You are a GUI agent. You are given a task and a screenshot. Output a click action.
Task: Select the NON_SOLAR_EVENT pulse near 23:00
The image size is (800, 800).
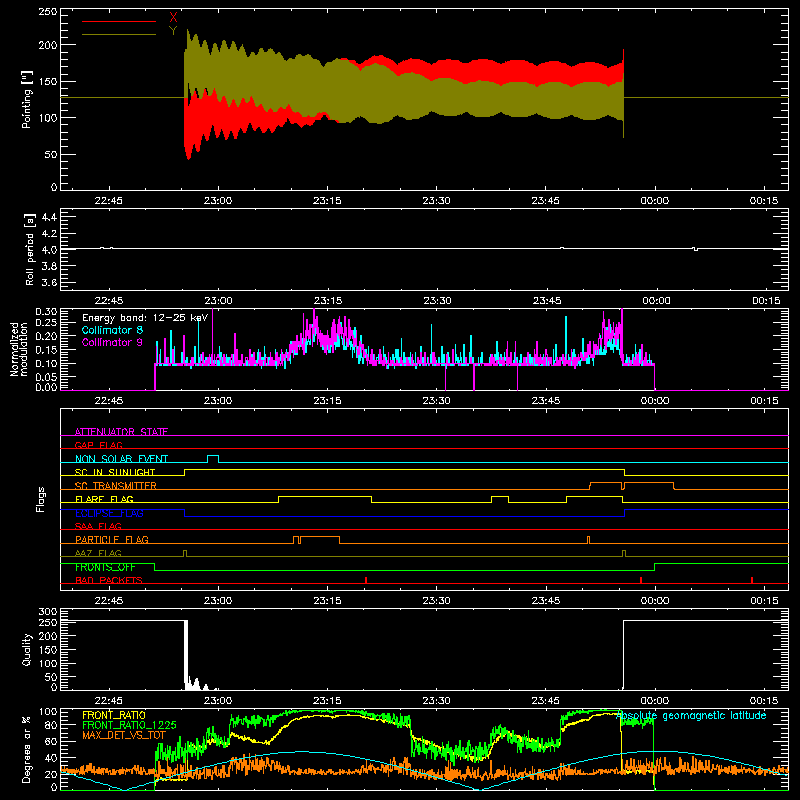click(213, 459)
